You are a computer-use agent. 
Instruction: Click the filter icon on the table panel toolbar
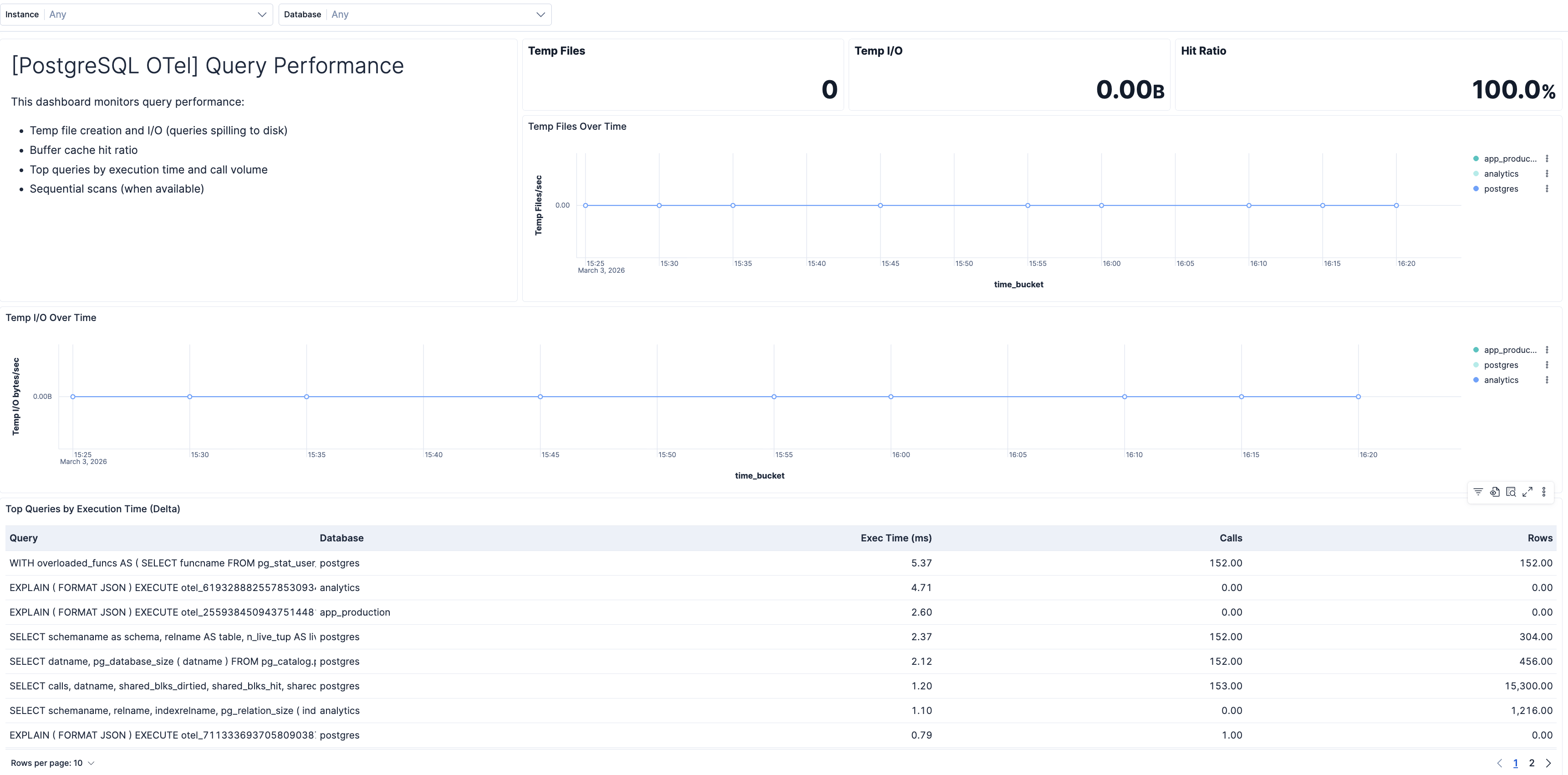click(x=1478, y=492)
